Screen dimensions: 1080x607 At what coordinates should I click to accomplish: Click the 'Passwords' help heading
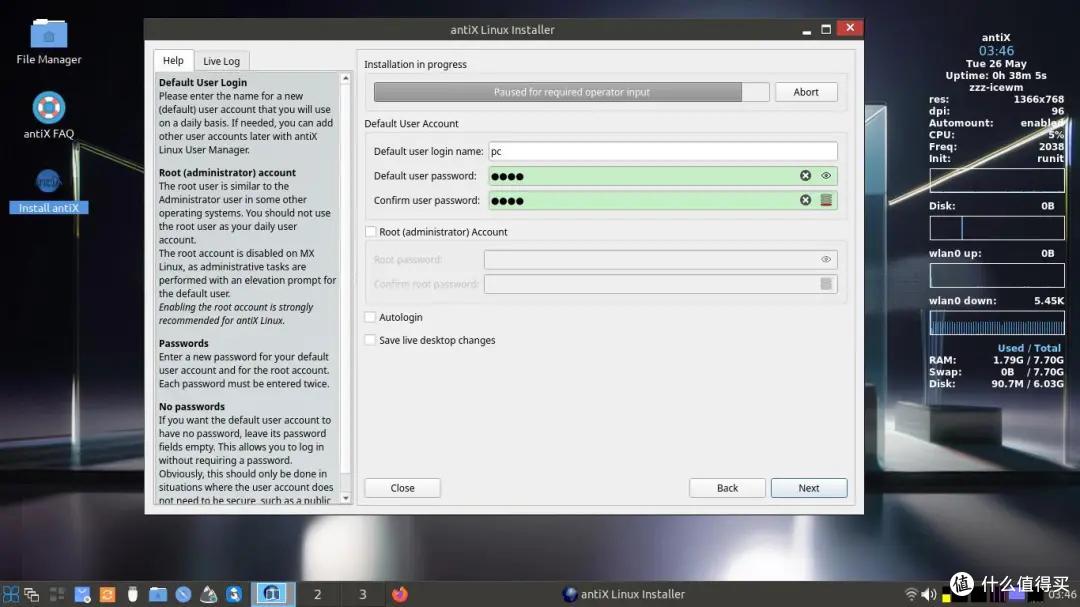tap(183, 343)
